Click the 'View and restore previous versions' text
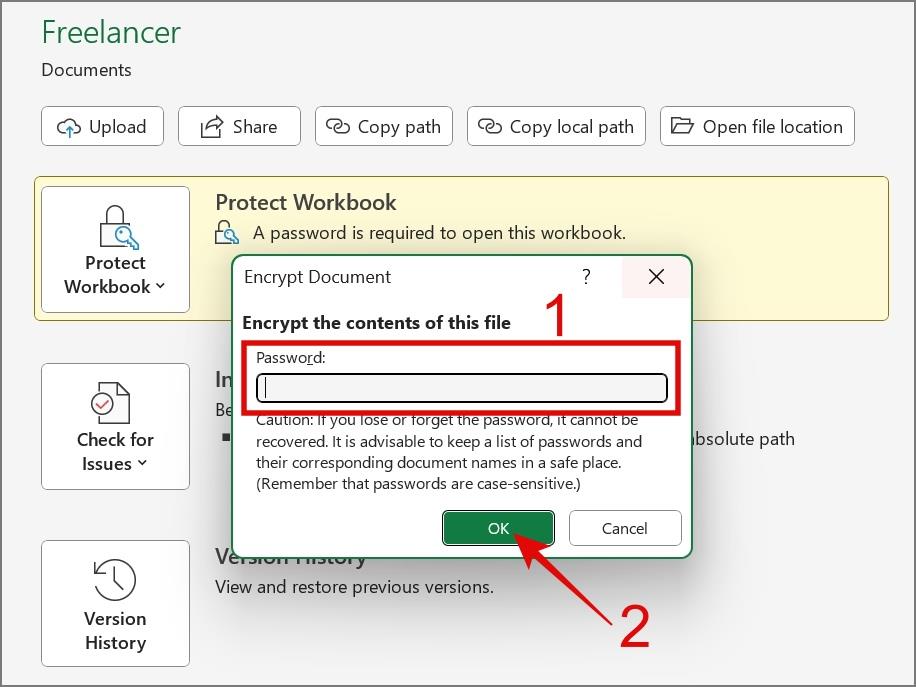This screenshot has height=687, width=916. point(354,587)
